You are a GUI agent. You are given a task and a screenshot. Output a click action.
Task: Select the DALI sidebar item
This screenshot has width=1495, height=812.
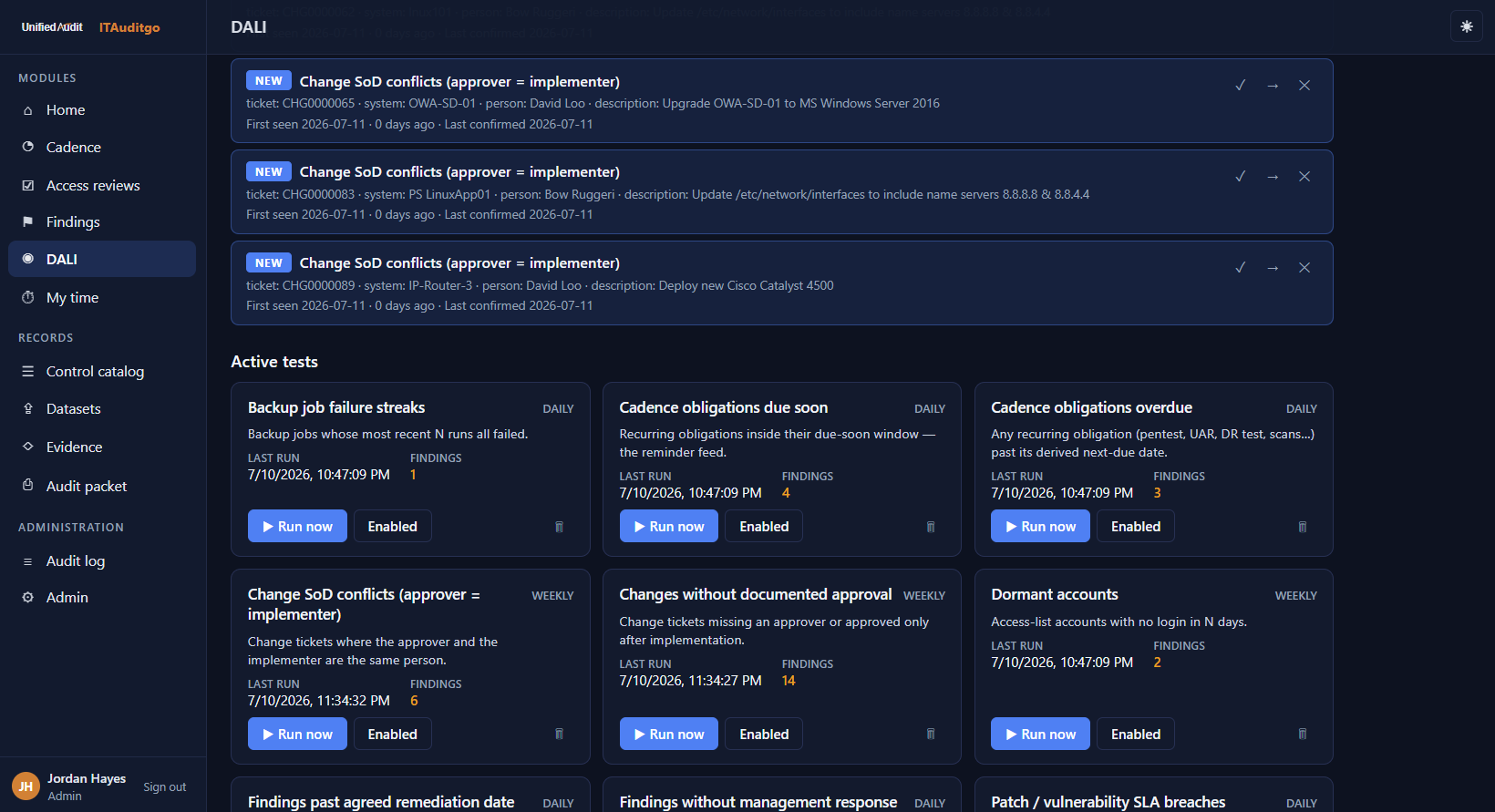pyautogui.click(x=102, y=259)
